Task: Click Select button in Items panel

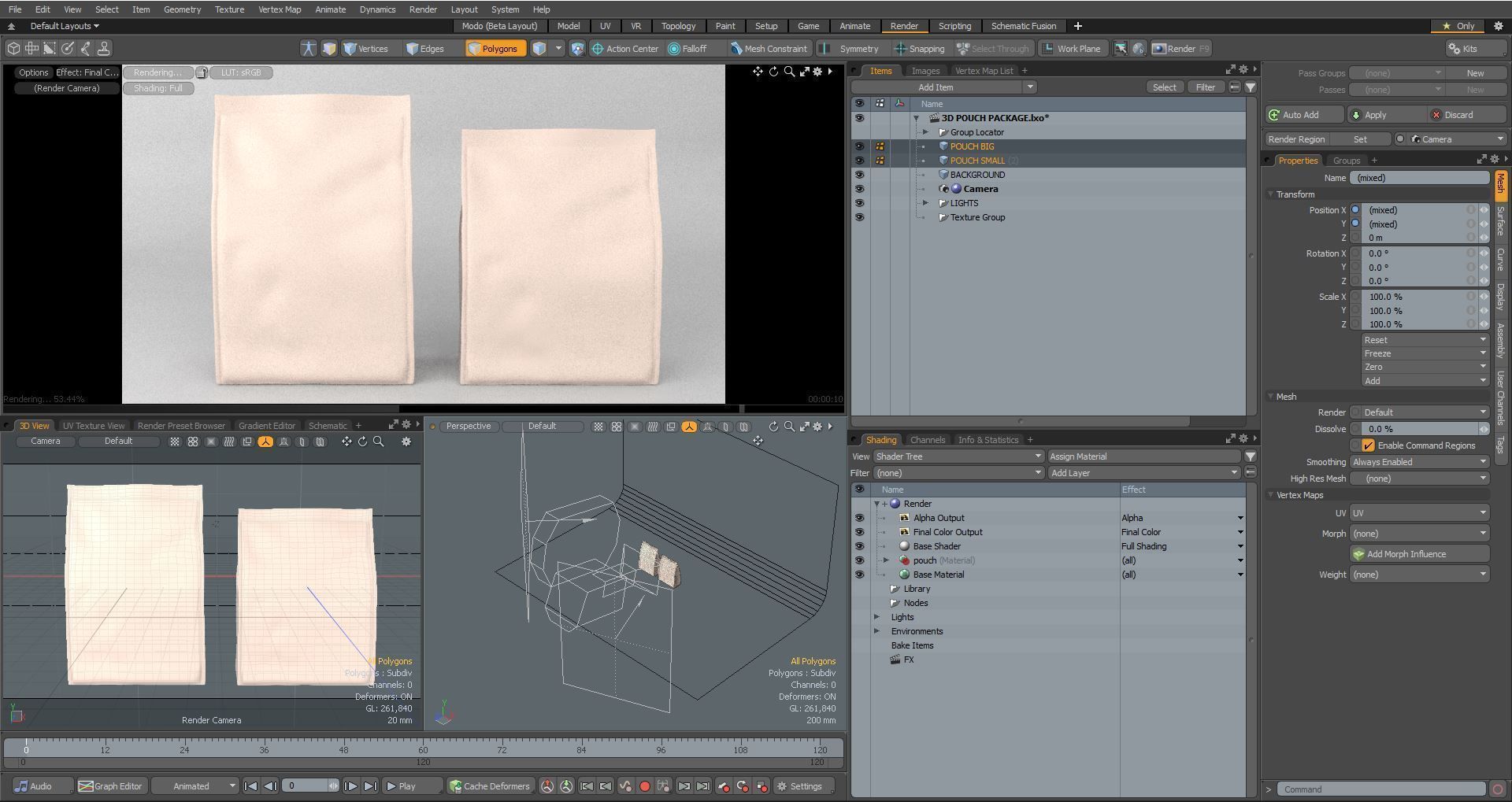Action: click(1164, 87)
